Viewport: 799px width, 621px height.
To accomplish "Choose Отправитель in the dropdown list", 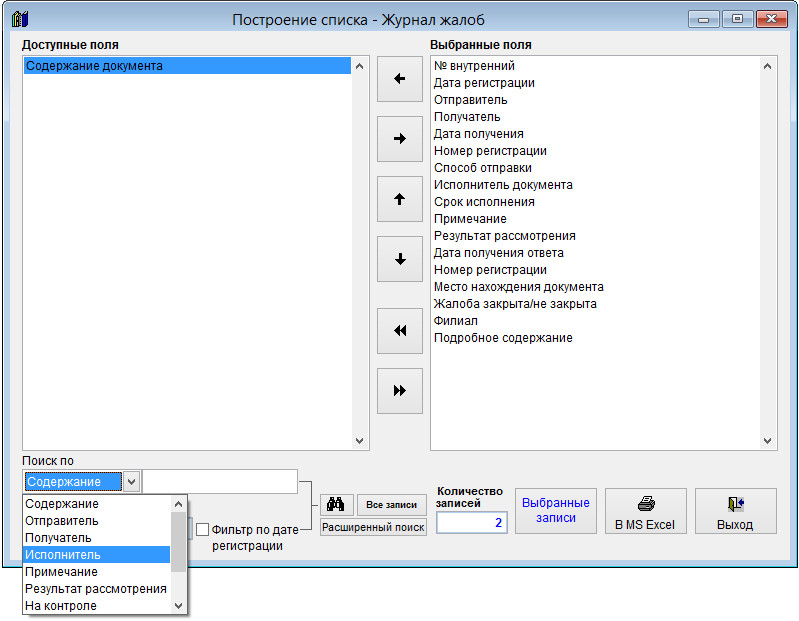I will point(96,521).
